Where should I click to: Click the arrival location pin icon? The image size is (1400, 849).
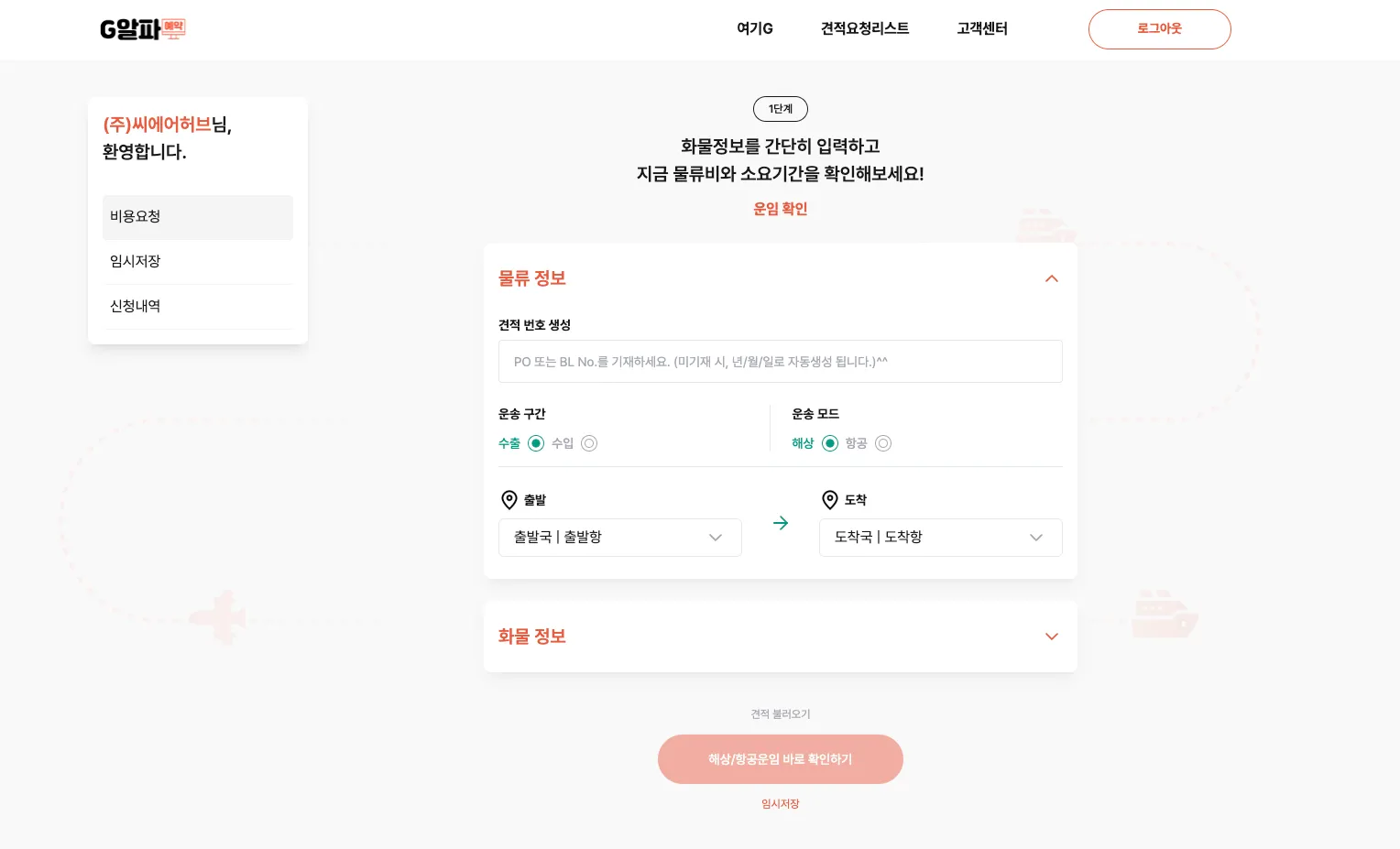(830, 500)
